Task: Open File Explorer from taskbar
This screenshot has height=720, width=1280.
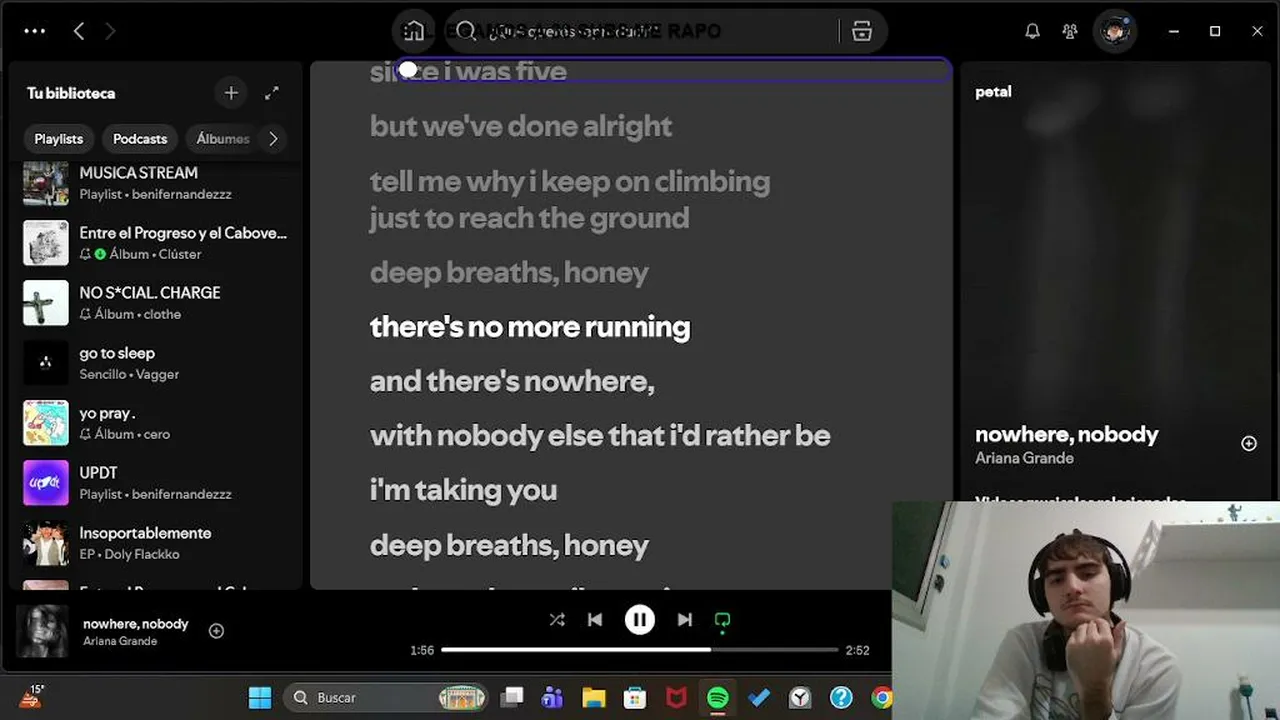Action: (594, 698)
